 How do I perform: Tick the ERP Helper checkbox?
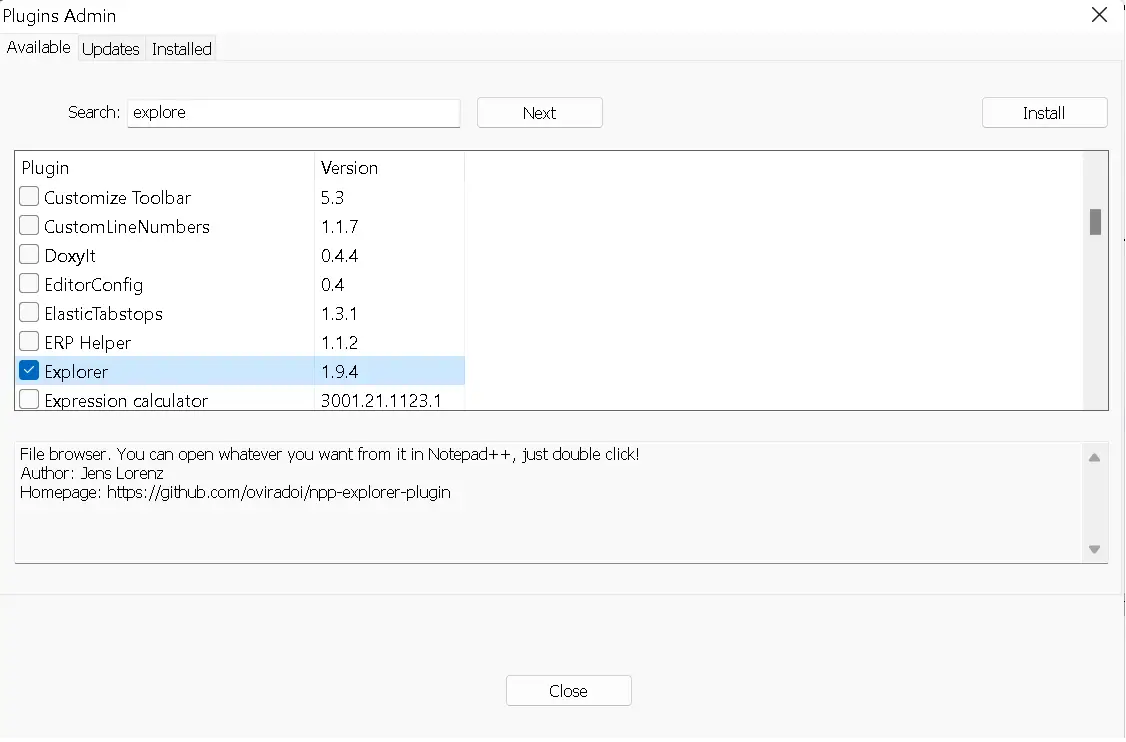29,341
